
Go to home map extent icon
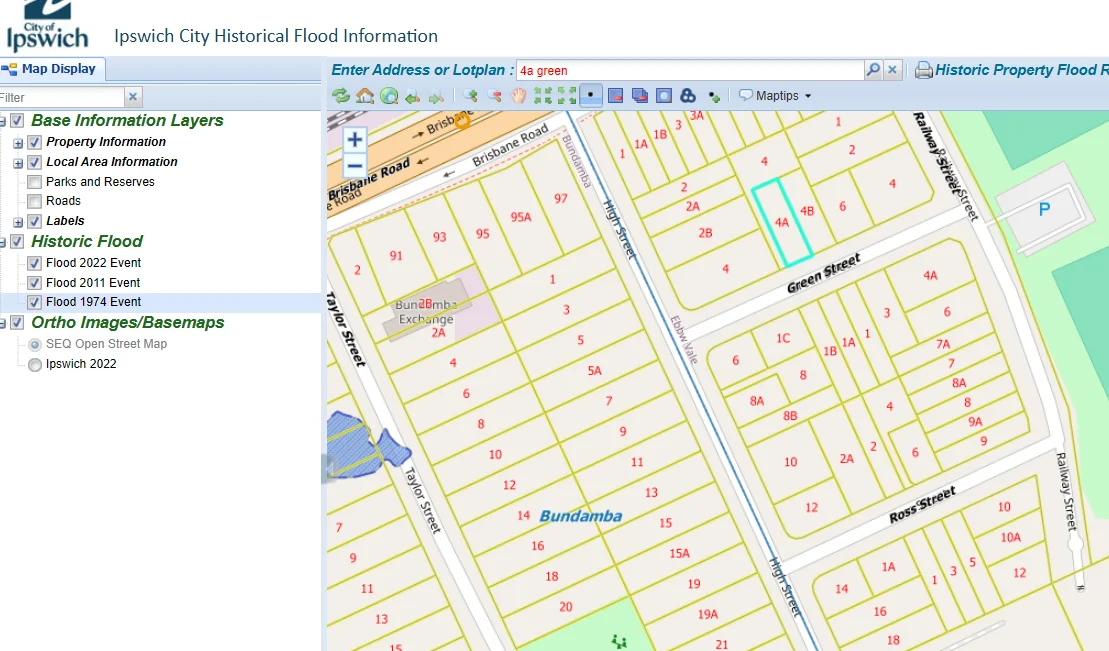[x=365, y=96]
